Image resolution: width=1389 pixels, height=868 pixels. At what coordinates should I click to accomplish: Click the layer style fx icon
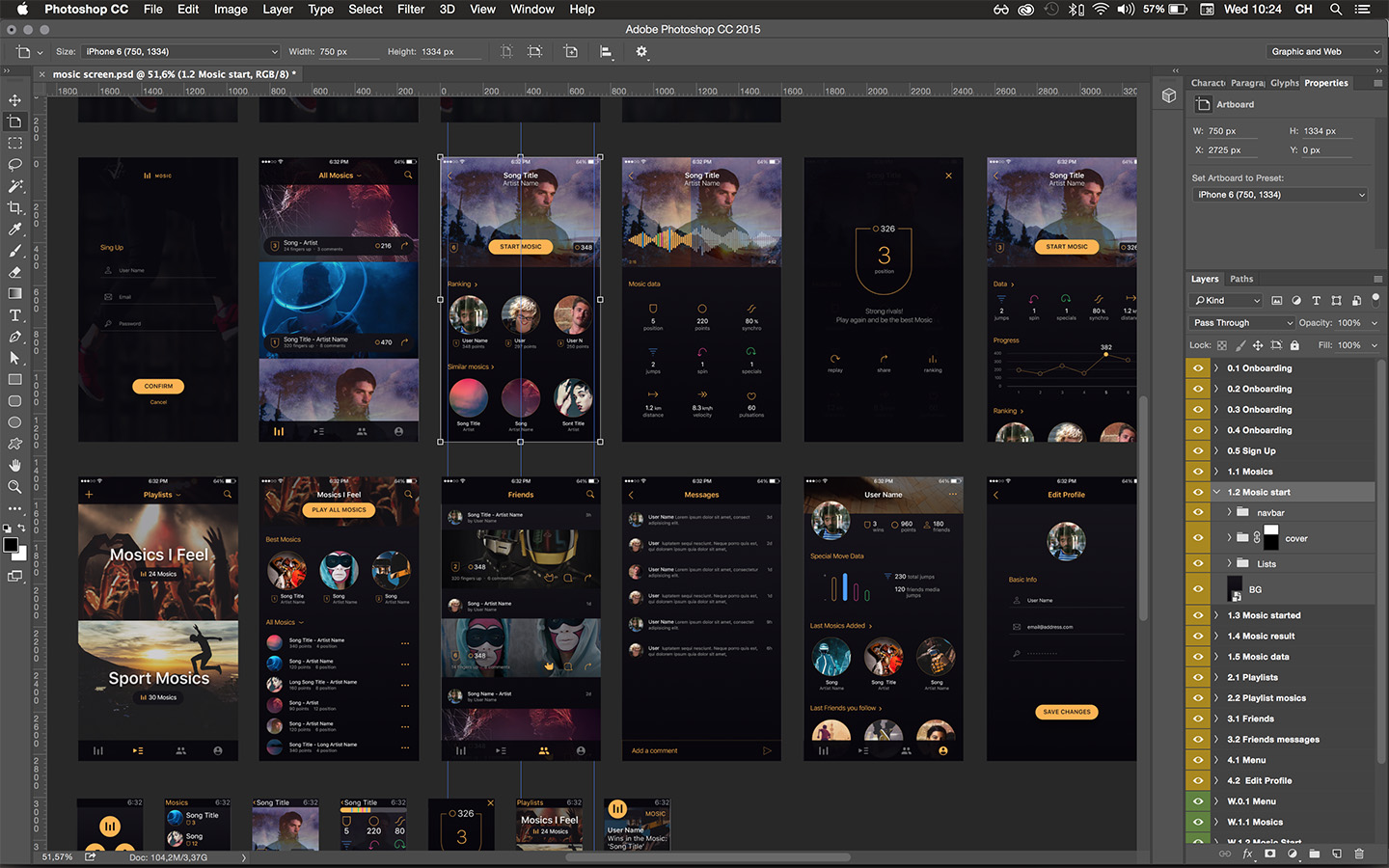click(x=1247, y=854)
